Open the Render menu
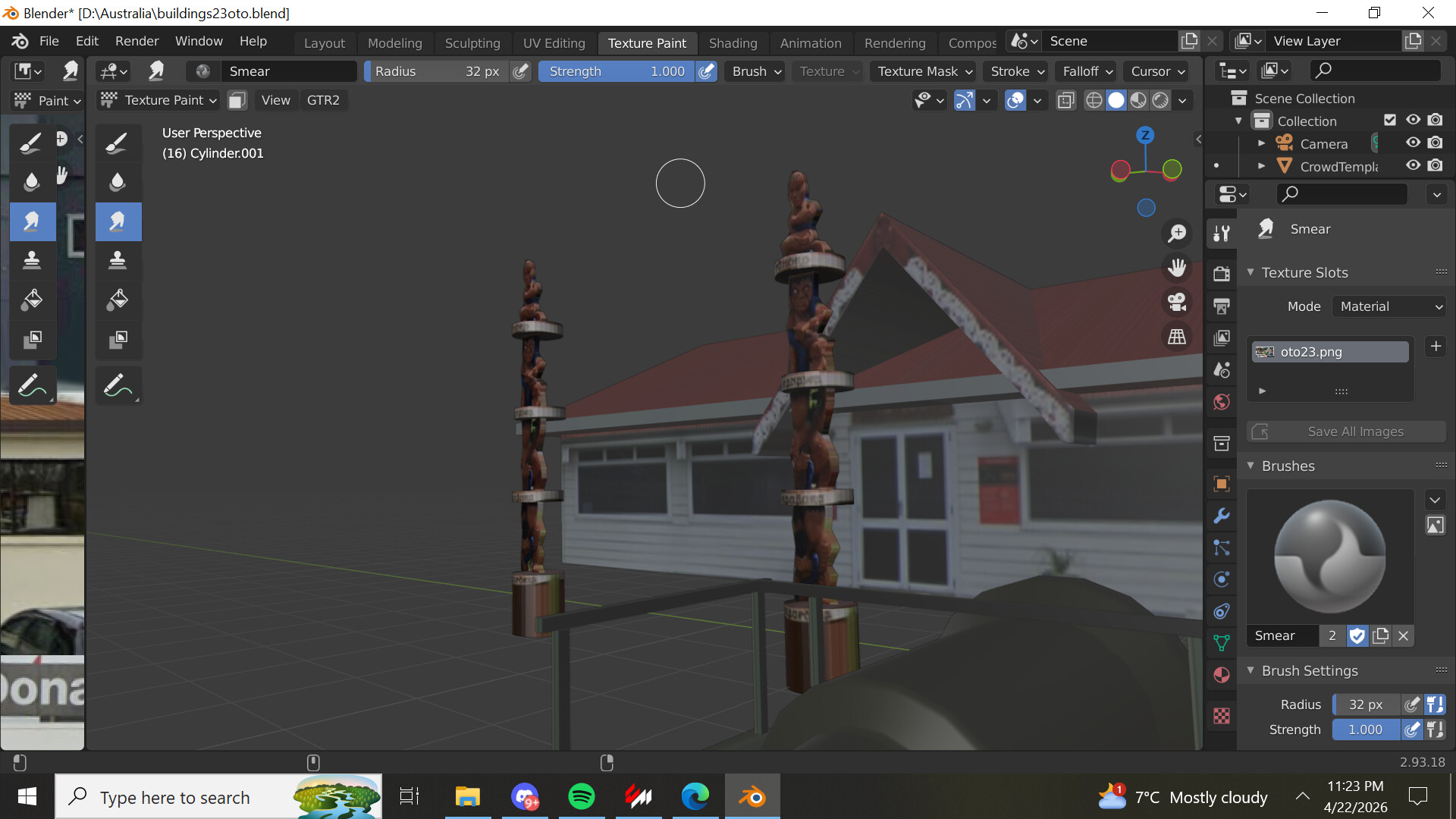 point(136,41)
